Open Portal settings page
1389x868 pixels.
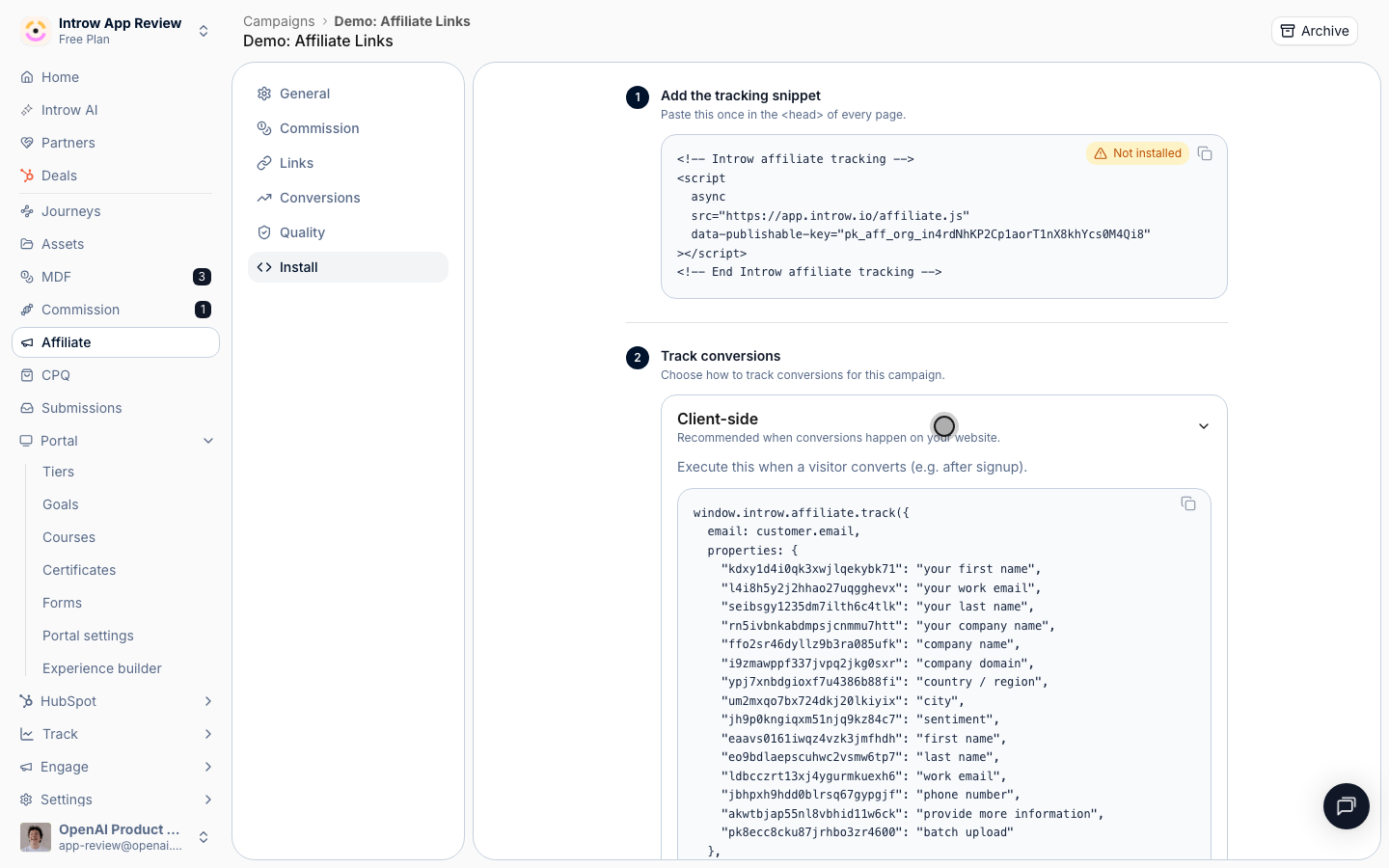tap(88, 636)
